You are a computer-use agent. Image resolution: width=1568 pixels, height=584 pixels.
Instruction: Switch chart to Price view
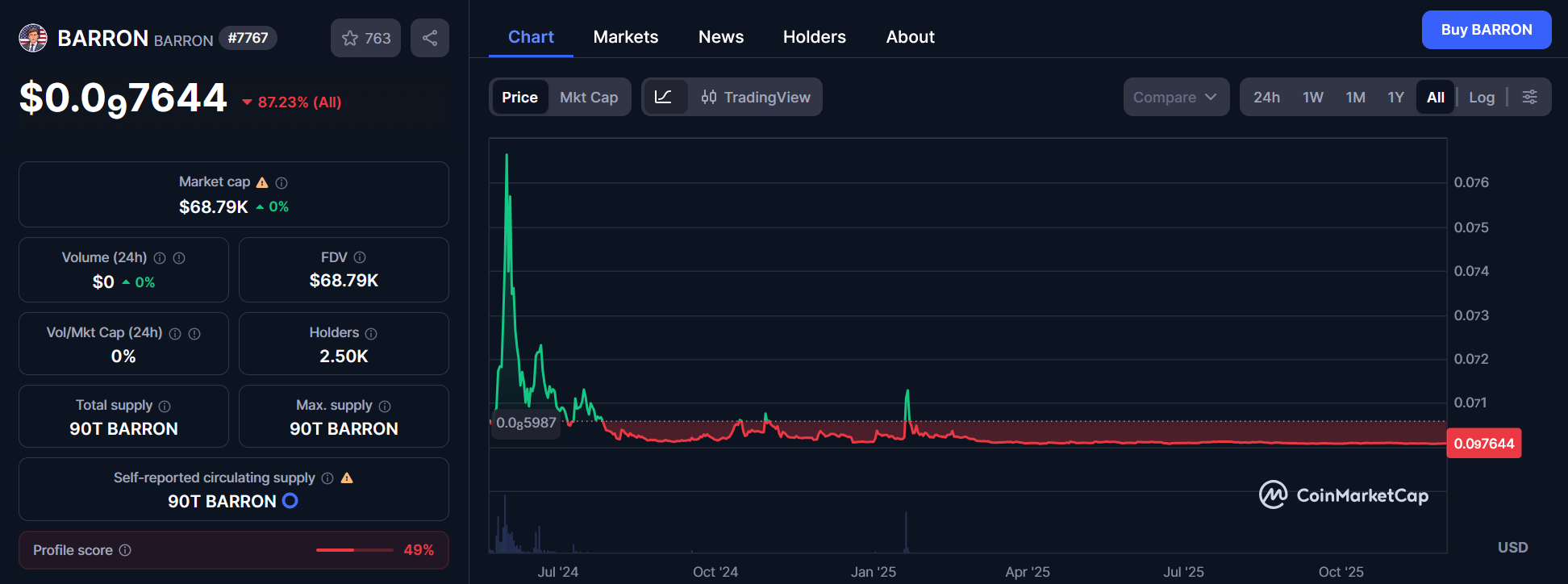coord(519,97)
